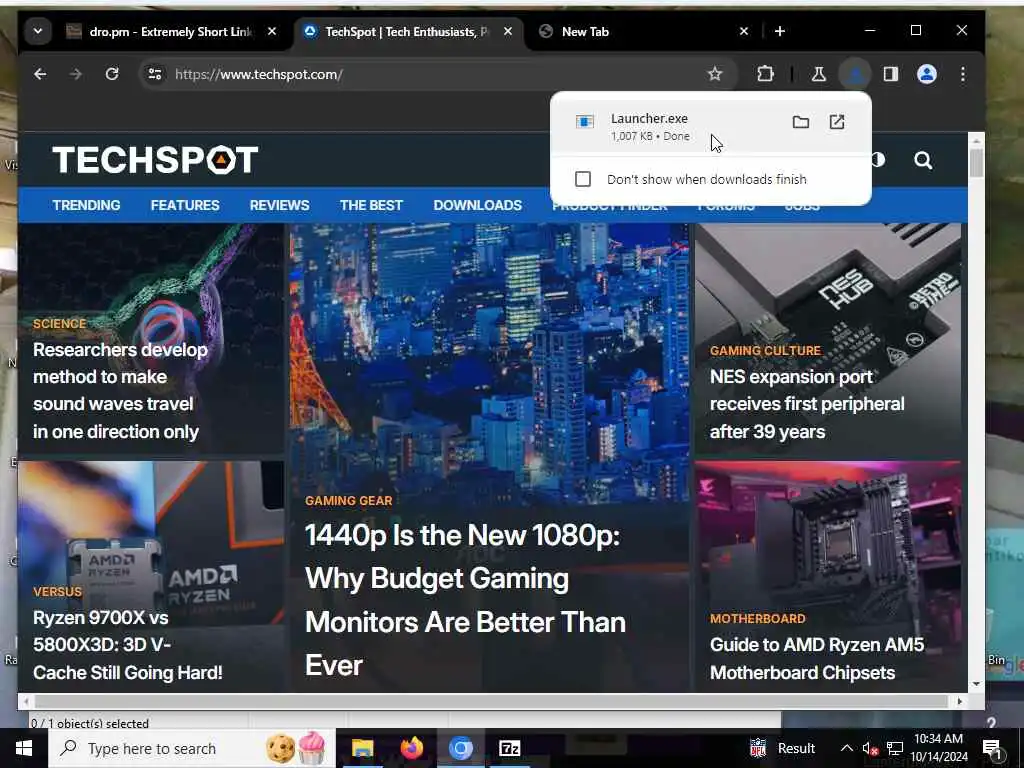This screenshot has width=1024, height=768.
Task: Open the 1440p budget gaming monitors article
Action: point(465,600)
